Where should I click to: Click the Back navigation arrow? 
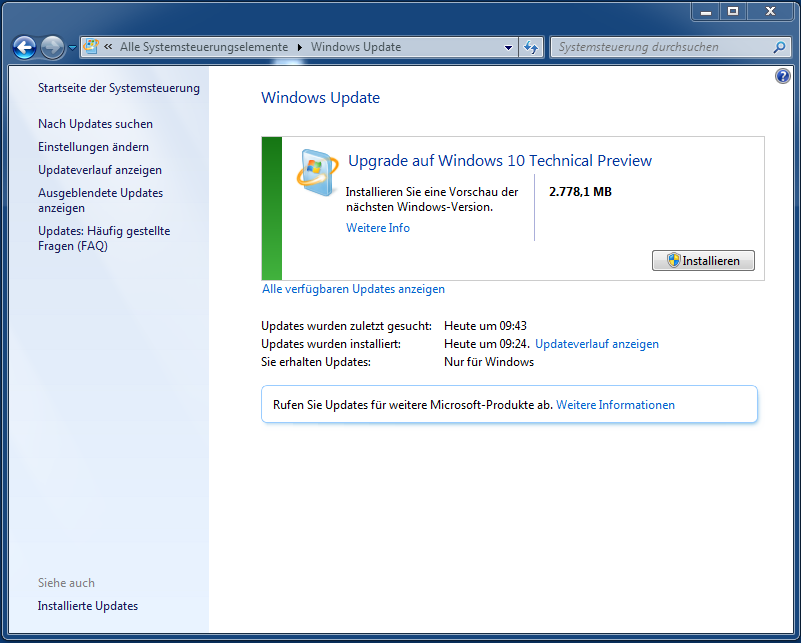pyautogui.click(x=24, y=47)
